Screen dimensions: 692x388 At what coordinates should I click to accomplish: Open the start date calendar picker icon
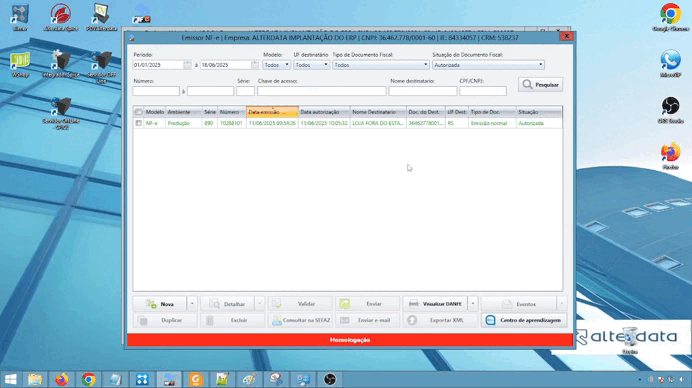pos(188,65)
